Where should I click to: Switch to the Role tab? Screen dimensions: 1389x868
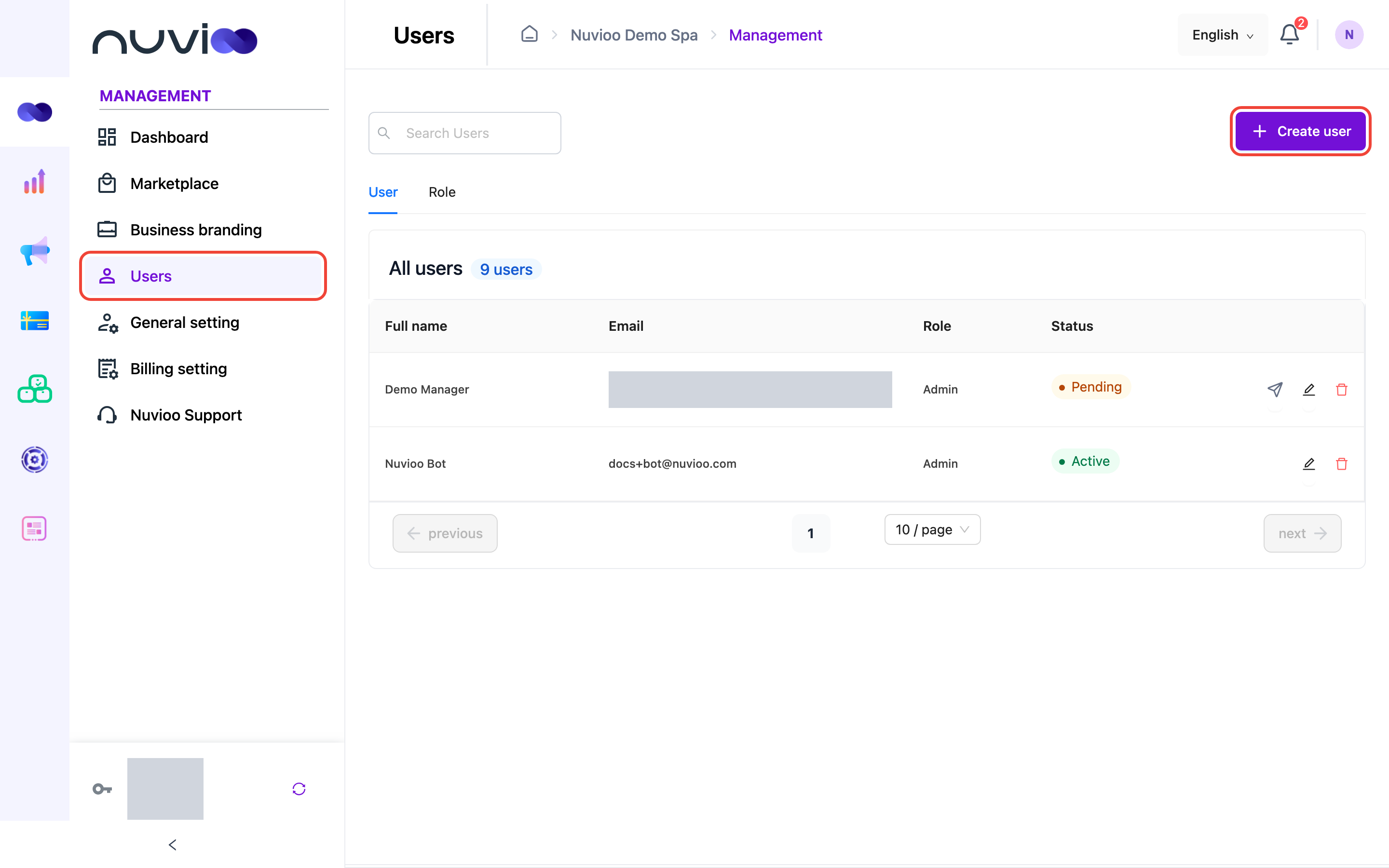click(x=441, y=192)
